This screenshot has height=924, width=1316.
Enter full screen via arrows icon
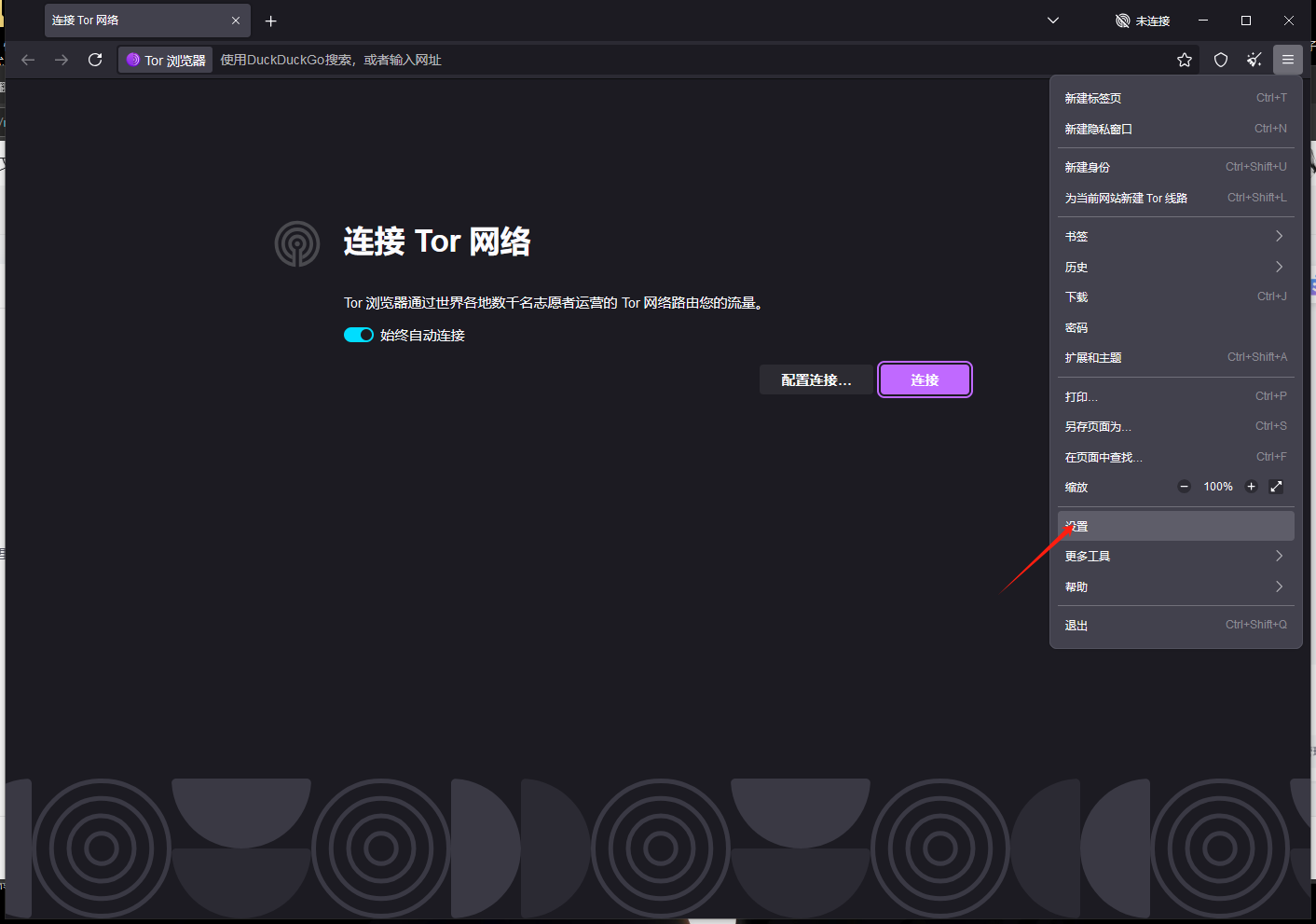(x=1277, y=487)
